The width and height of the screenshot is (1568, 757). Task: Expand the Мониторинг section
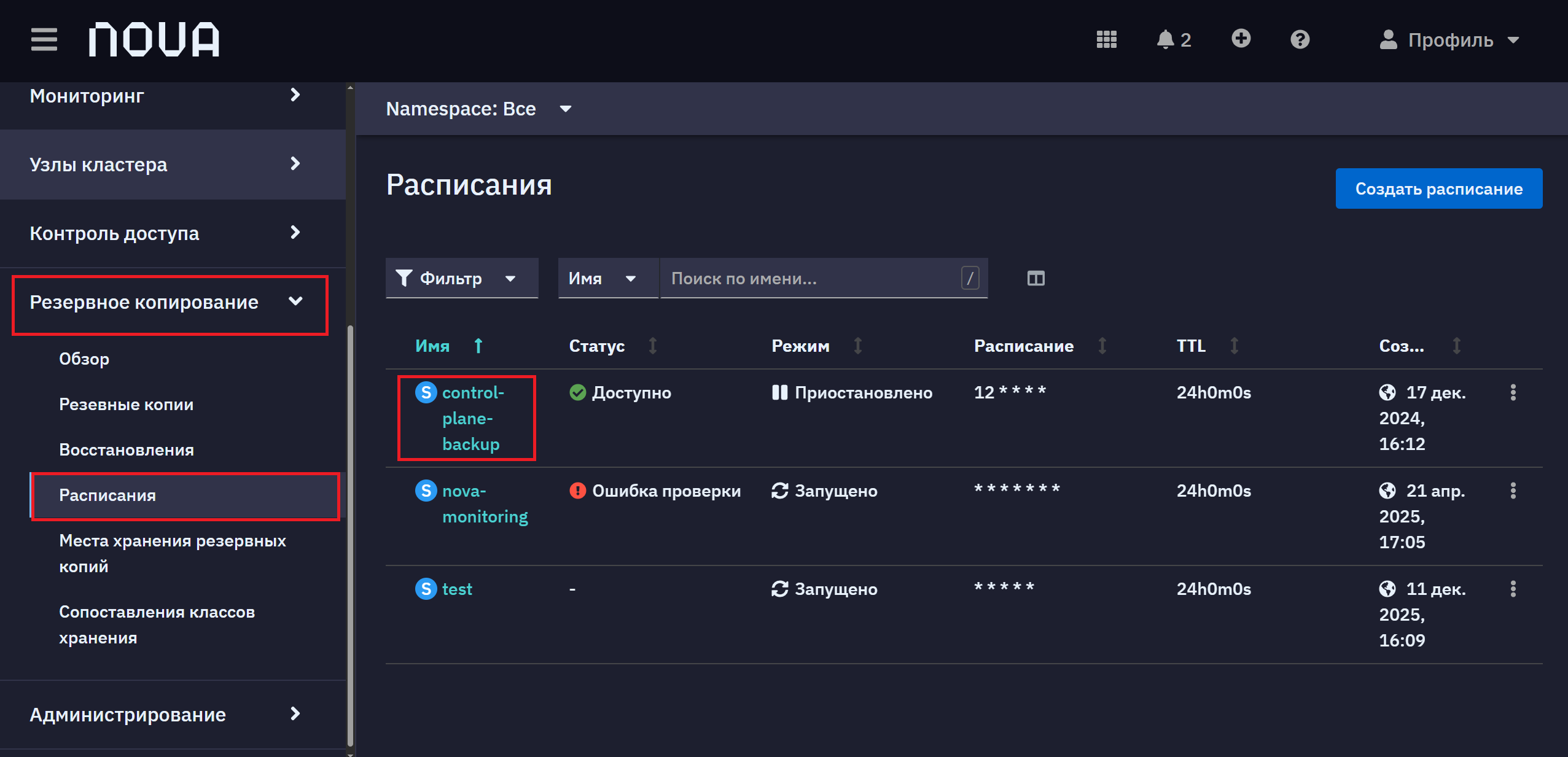173,96
